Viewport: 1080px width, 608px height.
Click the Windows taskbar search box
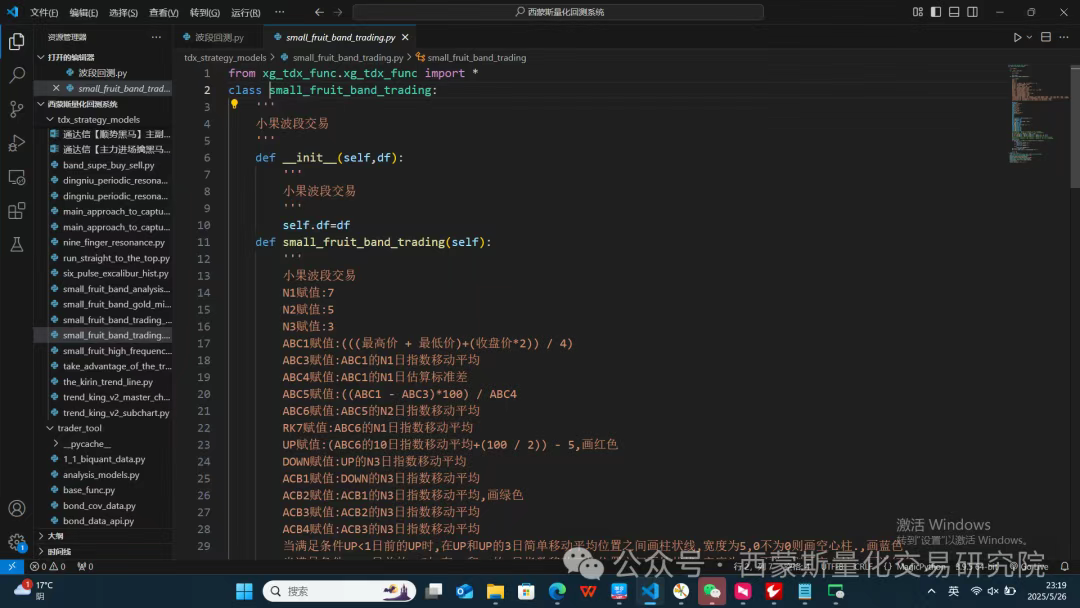[x=339, y=591]
